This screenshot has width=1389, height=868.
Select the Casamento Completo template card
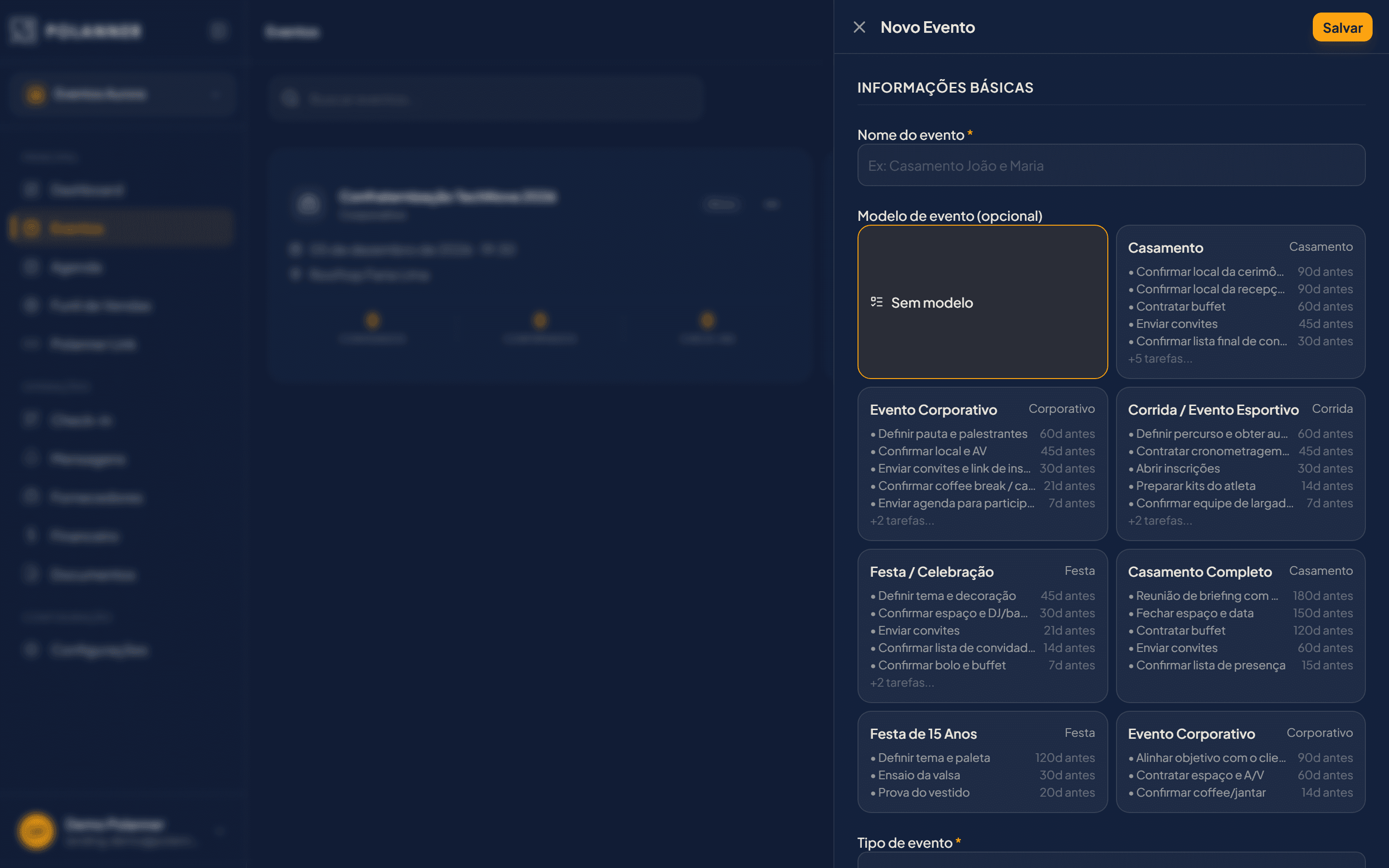1240,626
